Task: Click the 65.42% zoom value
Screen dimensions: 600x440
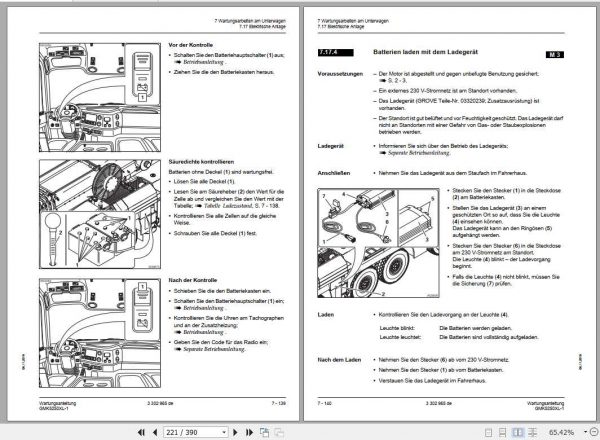Action: click(x=561, y=432)
